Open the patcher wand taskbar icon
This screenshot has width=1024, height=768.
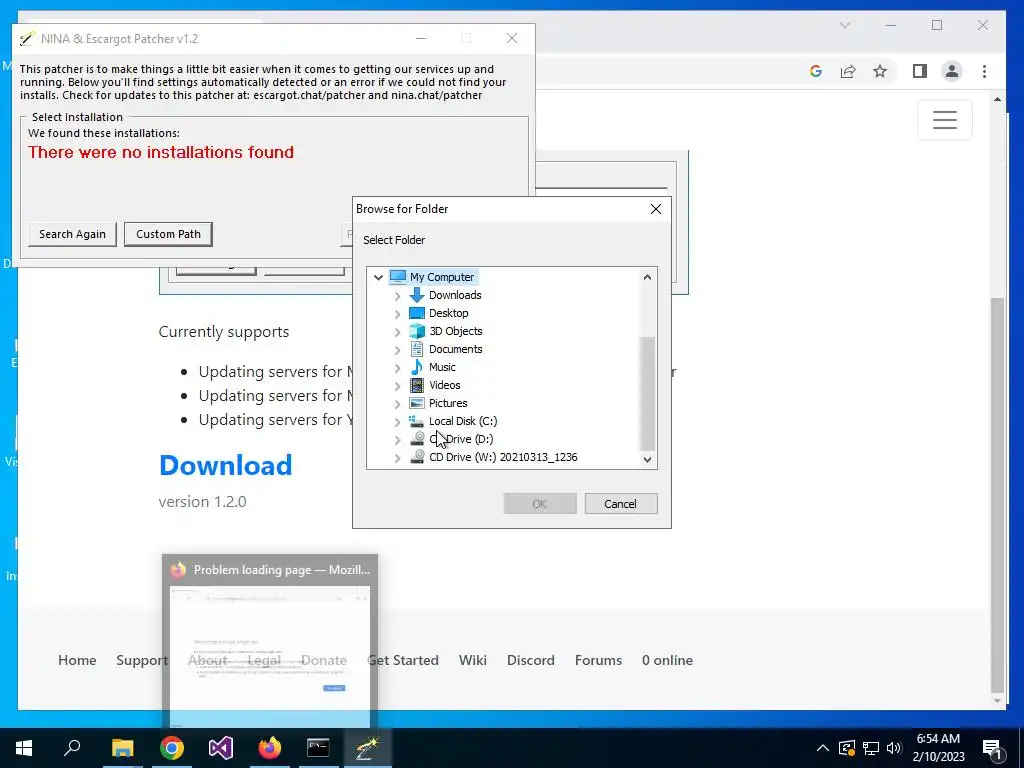tap(367, 748)
